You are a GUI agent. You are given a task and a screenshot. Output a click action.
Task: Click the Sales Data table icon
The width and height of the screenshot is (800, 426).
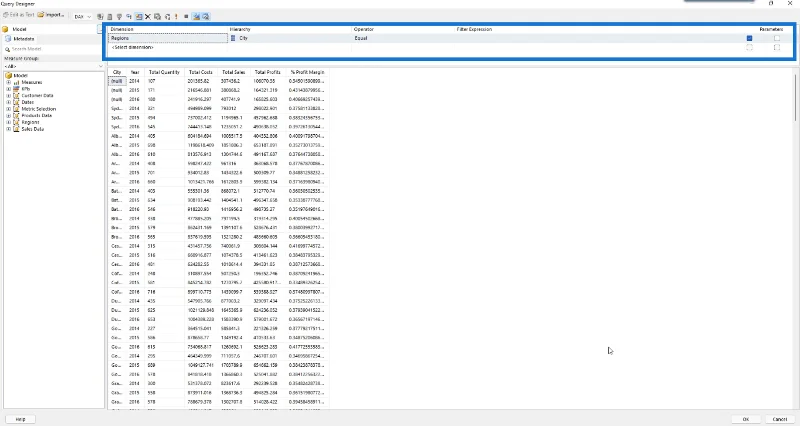[16, 129]
